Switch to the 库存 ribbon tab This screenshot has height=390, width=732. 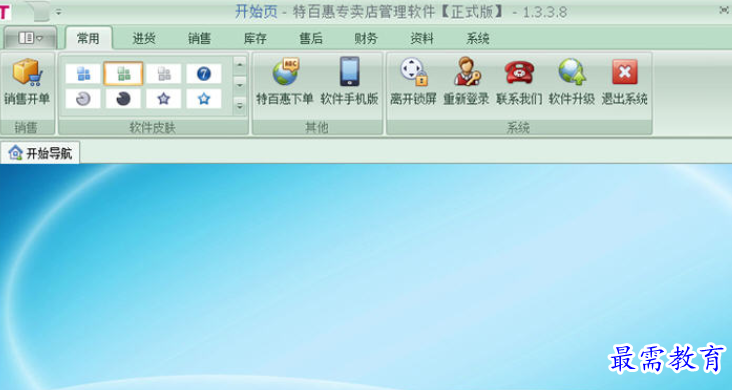tap(255, 38)
